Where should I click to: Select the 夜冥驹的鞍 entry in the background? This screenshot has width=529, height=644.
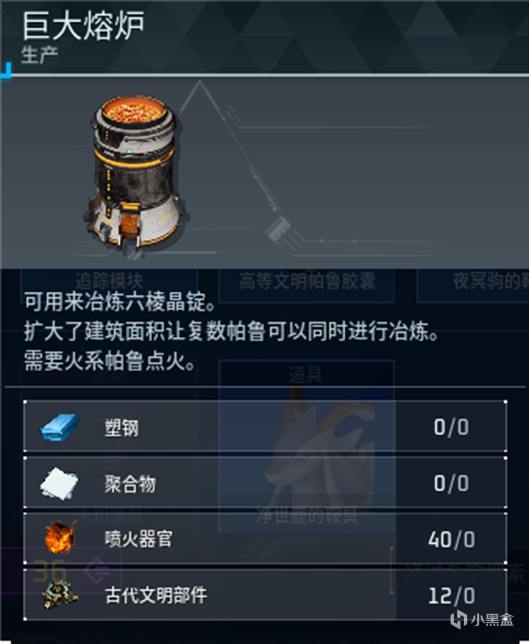[490, 282]
